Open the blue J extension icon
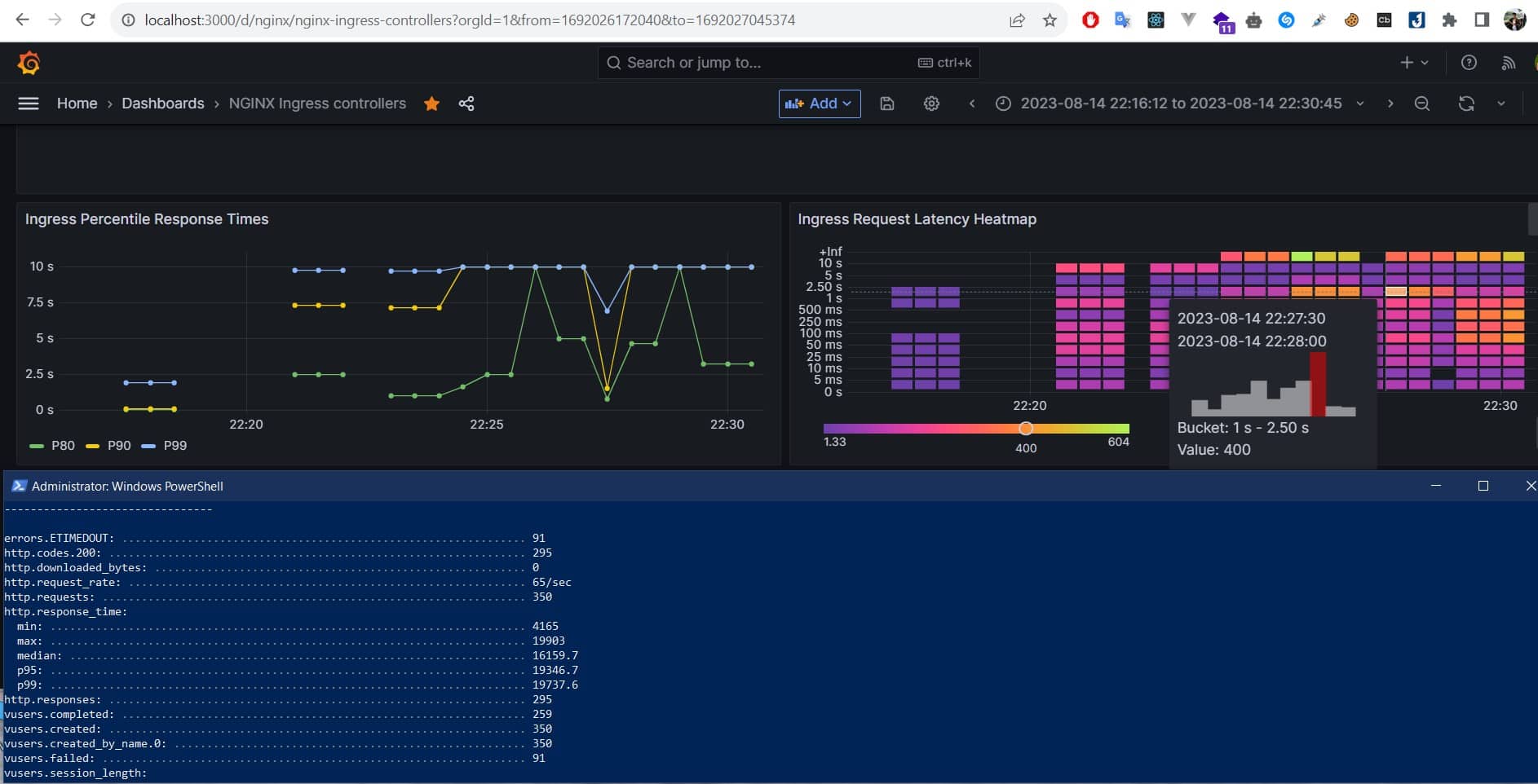The image size is (1538, 784). [1416, 20]
